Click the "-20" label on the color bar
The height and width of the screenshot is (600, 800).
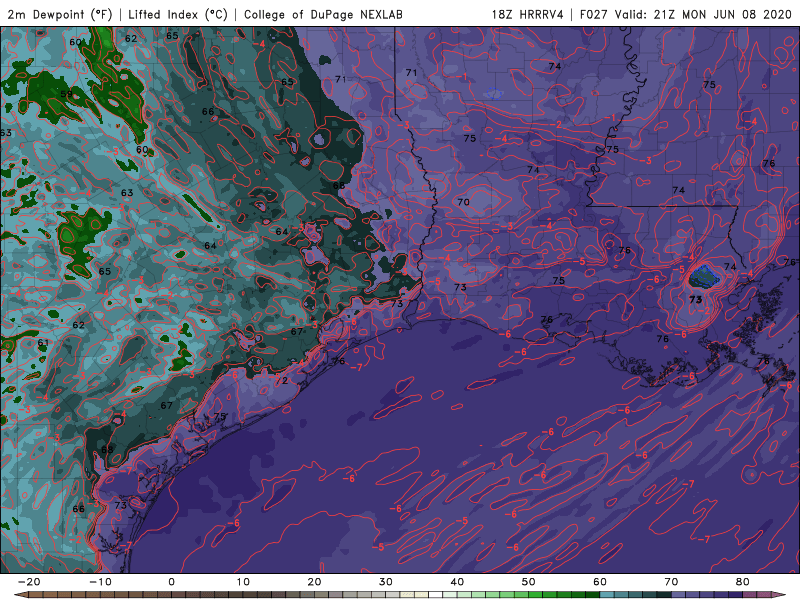29,582
